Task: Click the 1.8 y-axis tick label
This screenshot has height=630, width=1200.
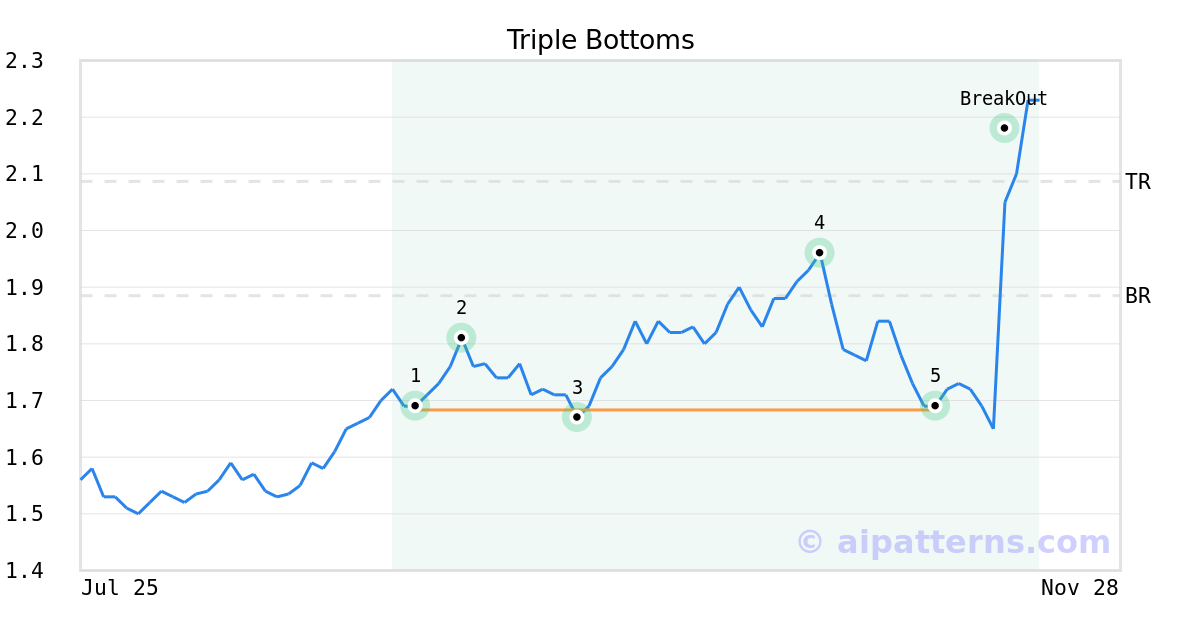Action: tap(24, 344)
